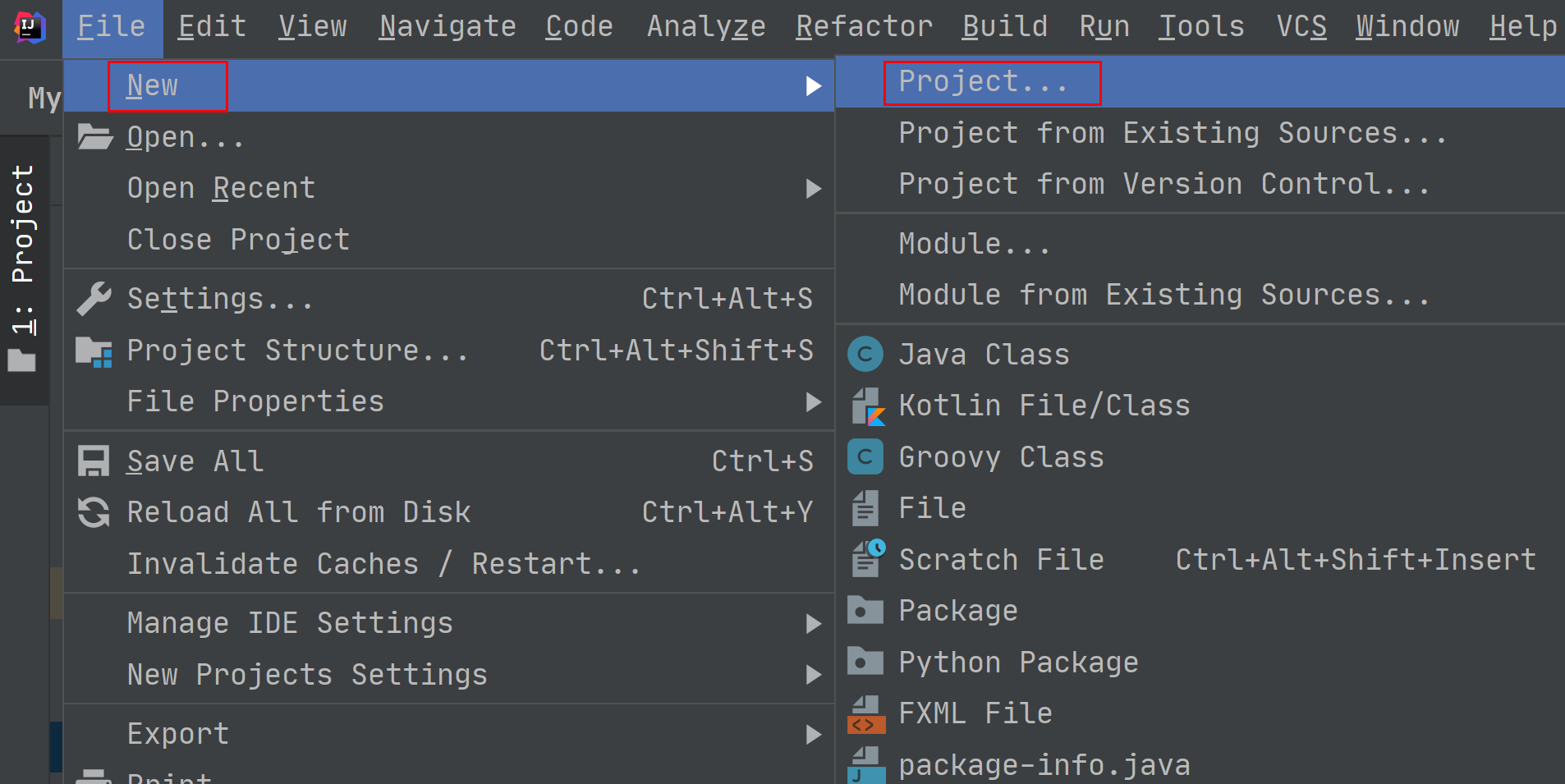Open the Refactor menu
This screenshot has width=1565, height=784.
pos(864,27)
